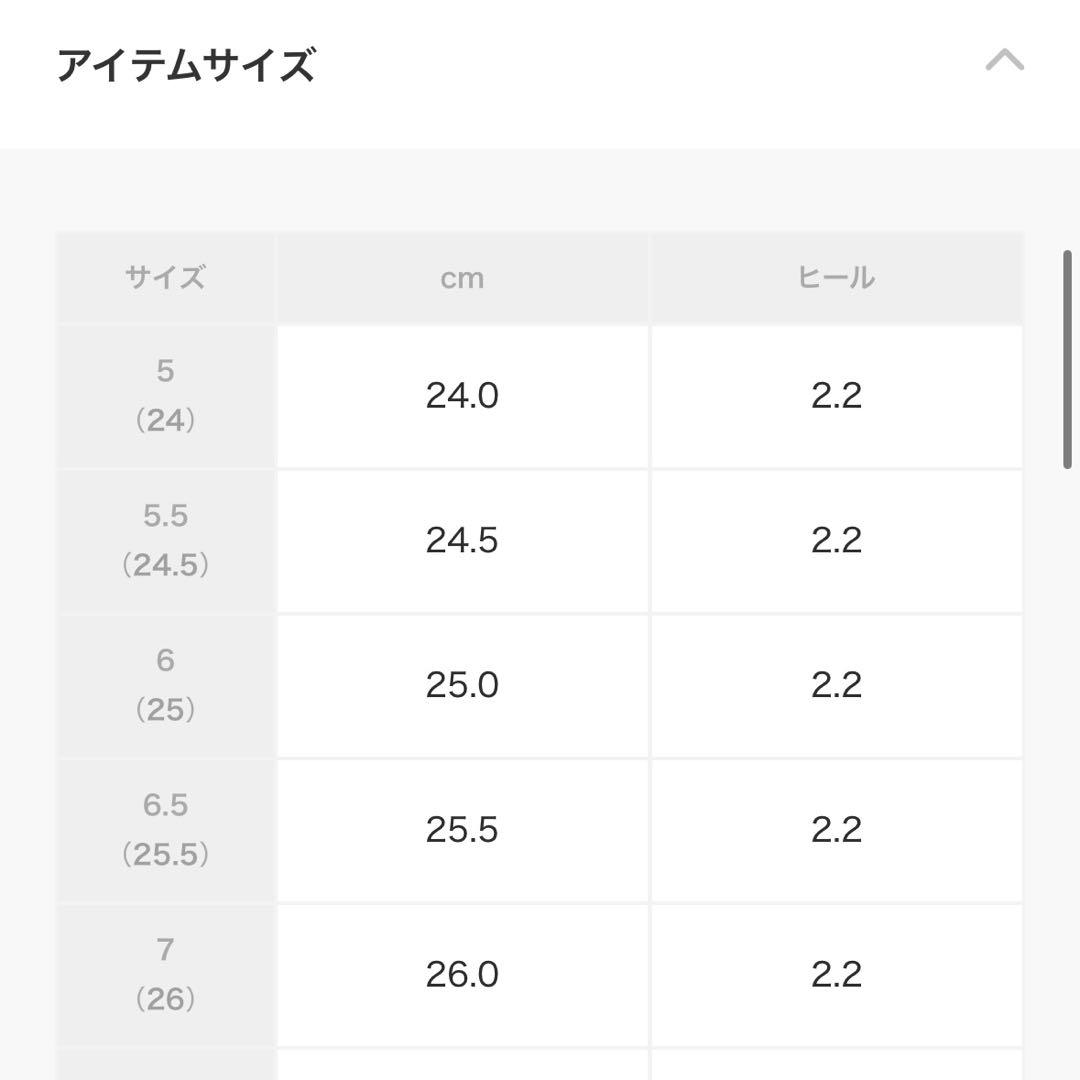
Task: Click the heel value 2.2 for size 7
Action: (x=836, y=973)
